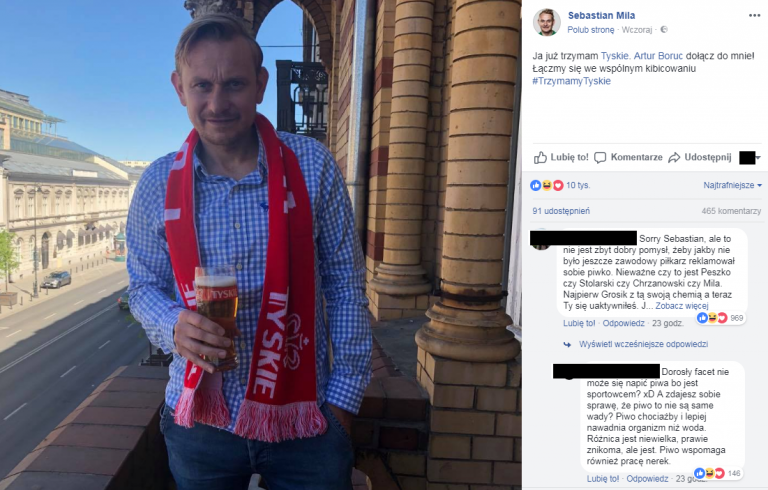Viewport: 768px width, 490px height.
Task: Click the thumbs-up Lubię to! icon
Action: point(540,157)
